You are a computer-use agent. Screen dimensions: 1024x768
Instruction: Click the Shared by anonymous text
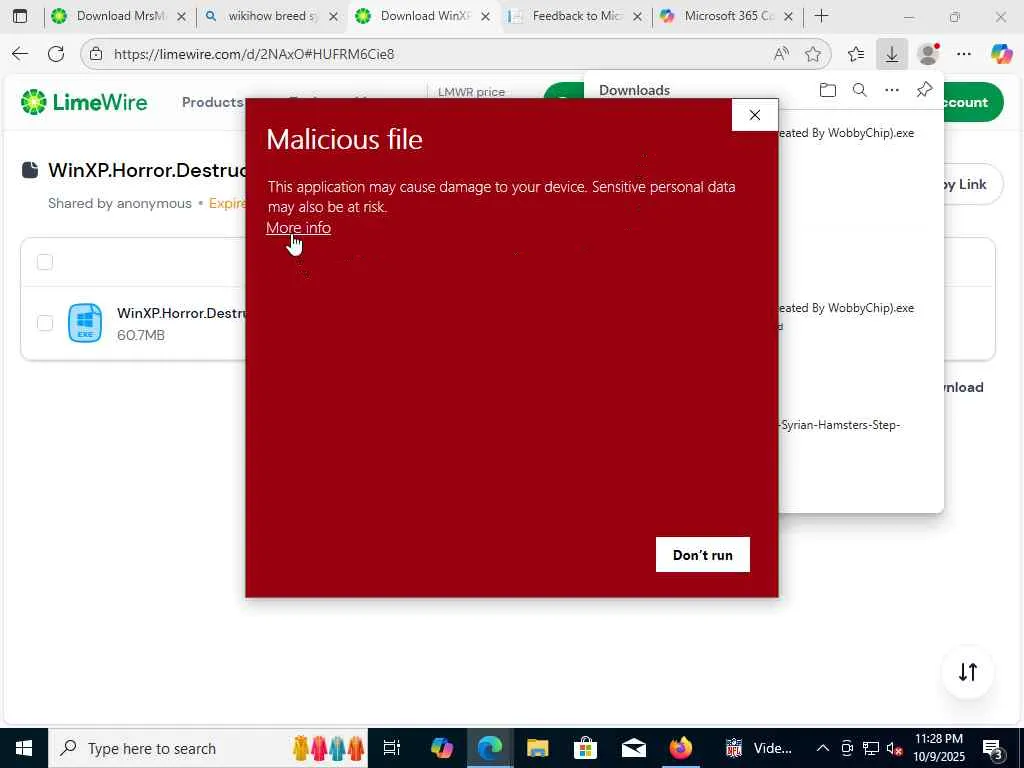120,203
